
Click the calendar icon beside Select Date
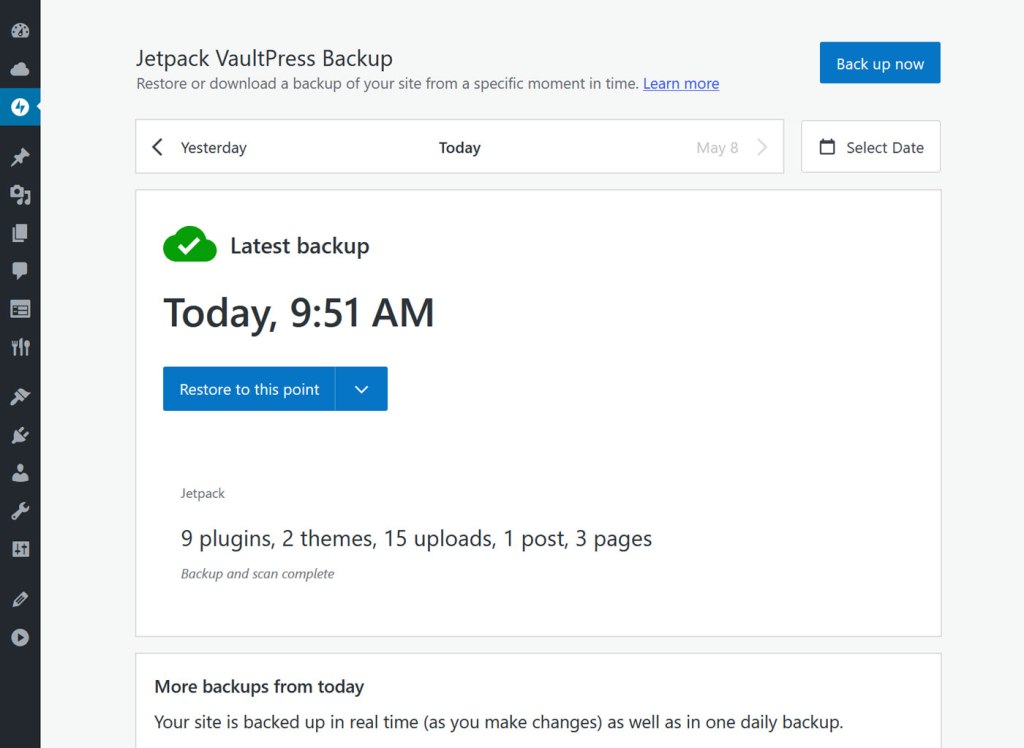(x=827, y=147)
